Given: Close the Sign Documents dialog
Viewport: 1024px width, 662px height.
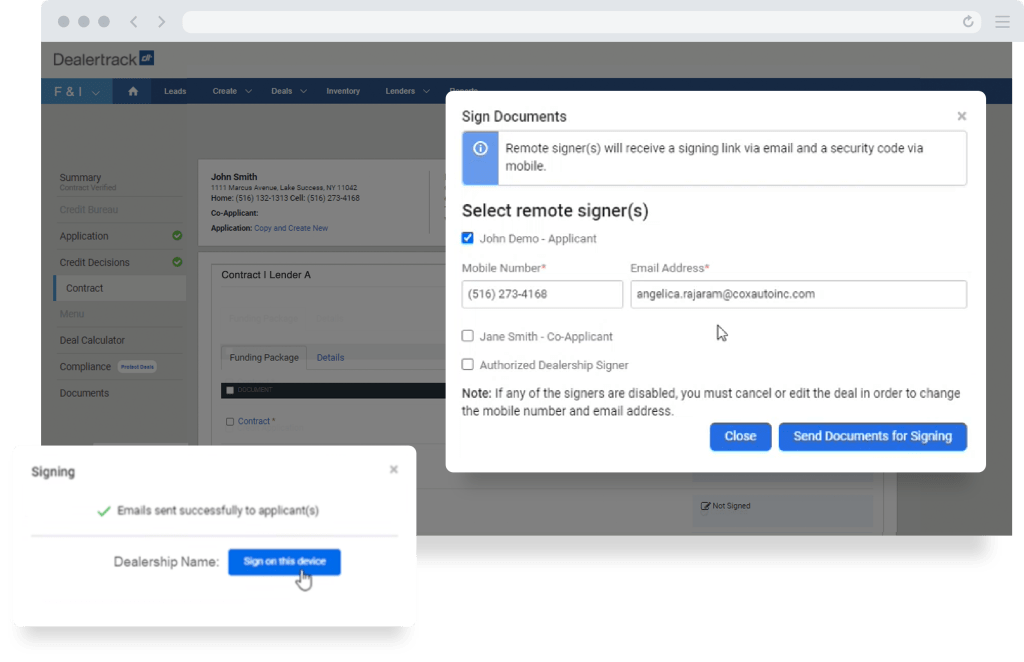Looking at the screenshot, I should coord(961,116).
